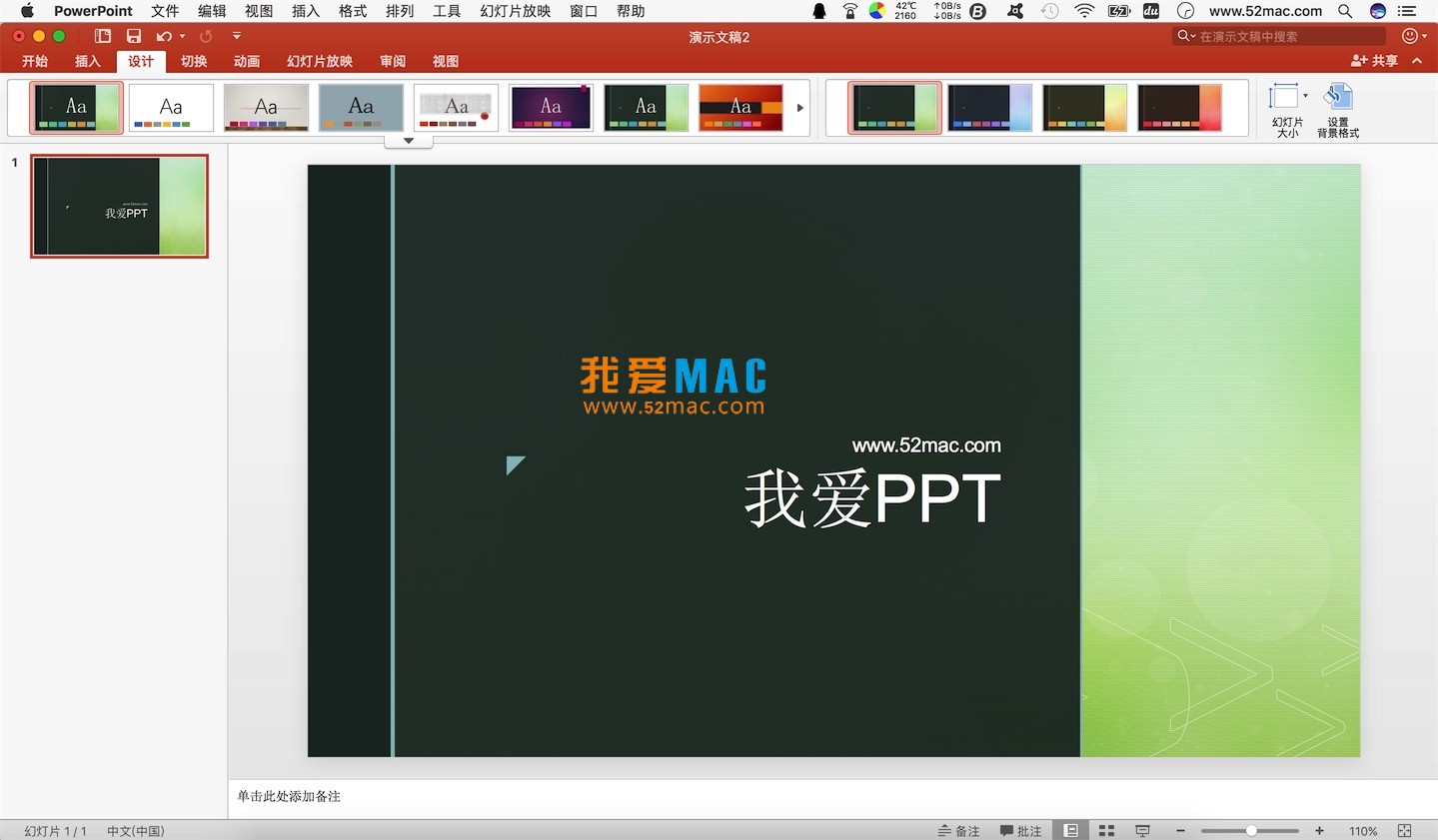Start the slide show from status bar icon

coord(1142,831)
